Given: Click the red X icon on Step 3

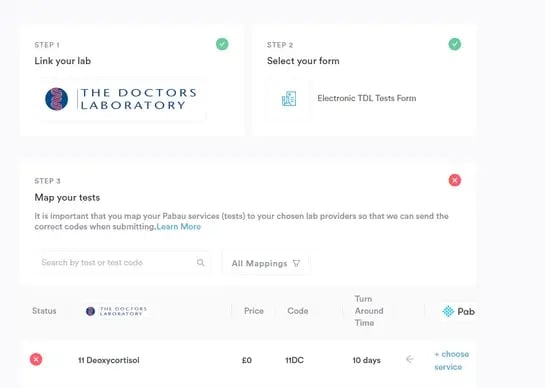Looking at the screenshot, I should click(455, 180).
